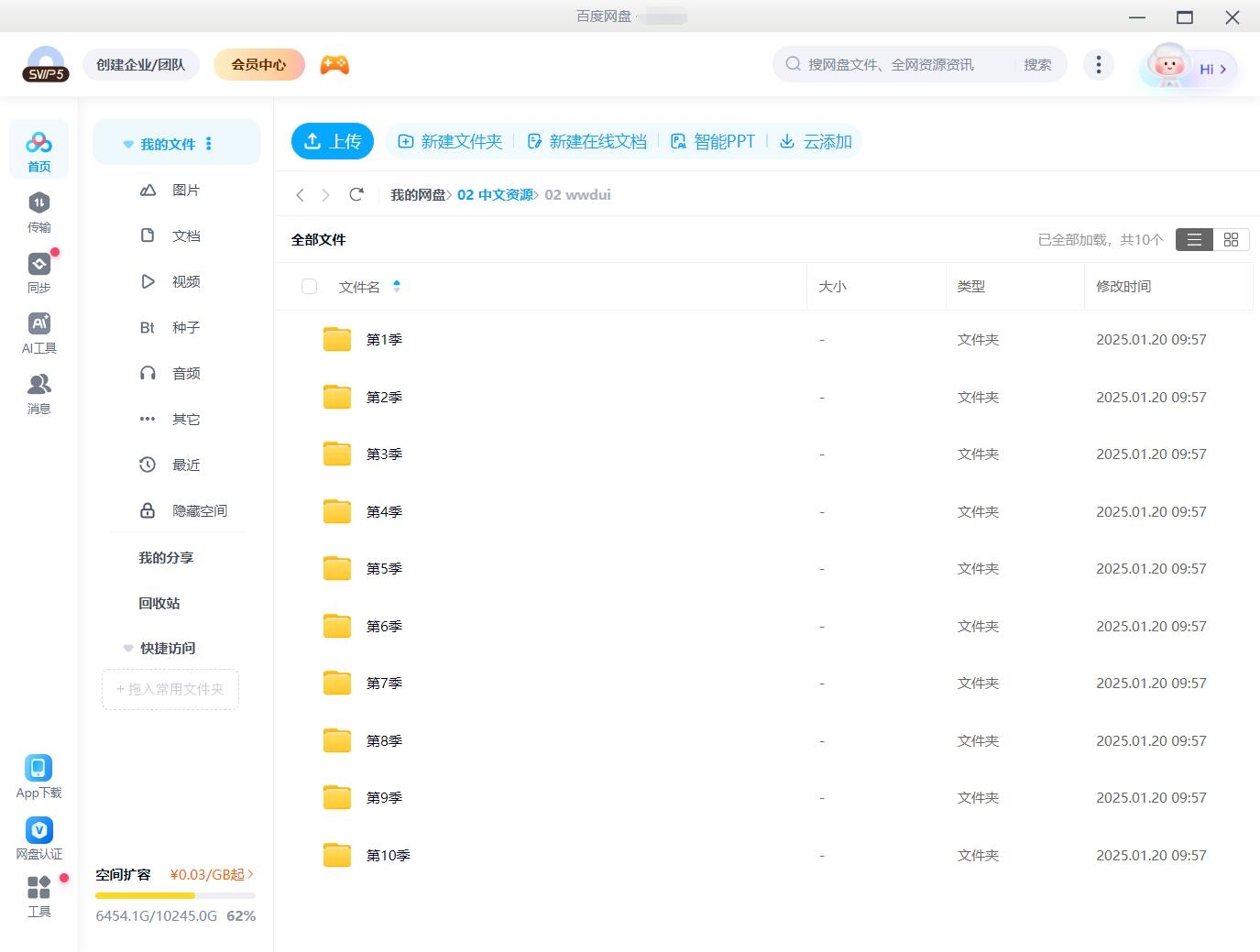Toggle sort order on 文件名 column
This screenshot has width=1260, height=952.
397,286
